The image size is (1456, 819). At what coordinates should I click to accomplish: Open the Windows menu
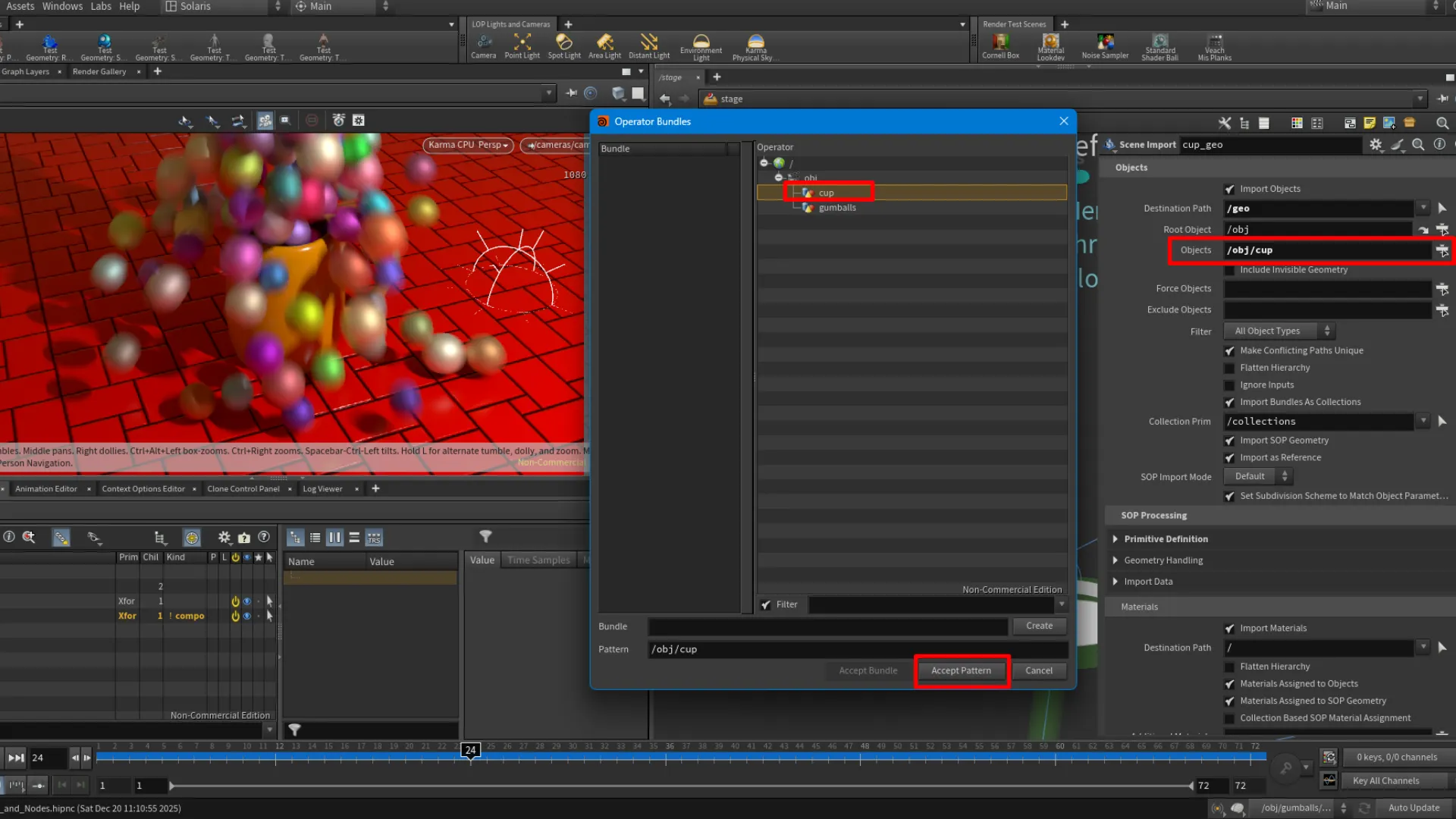pyautogui.click(x=62, y=6)
